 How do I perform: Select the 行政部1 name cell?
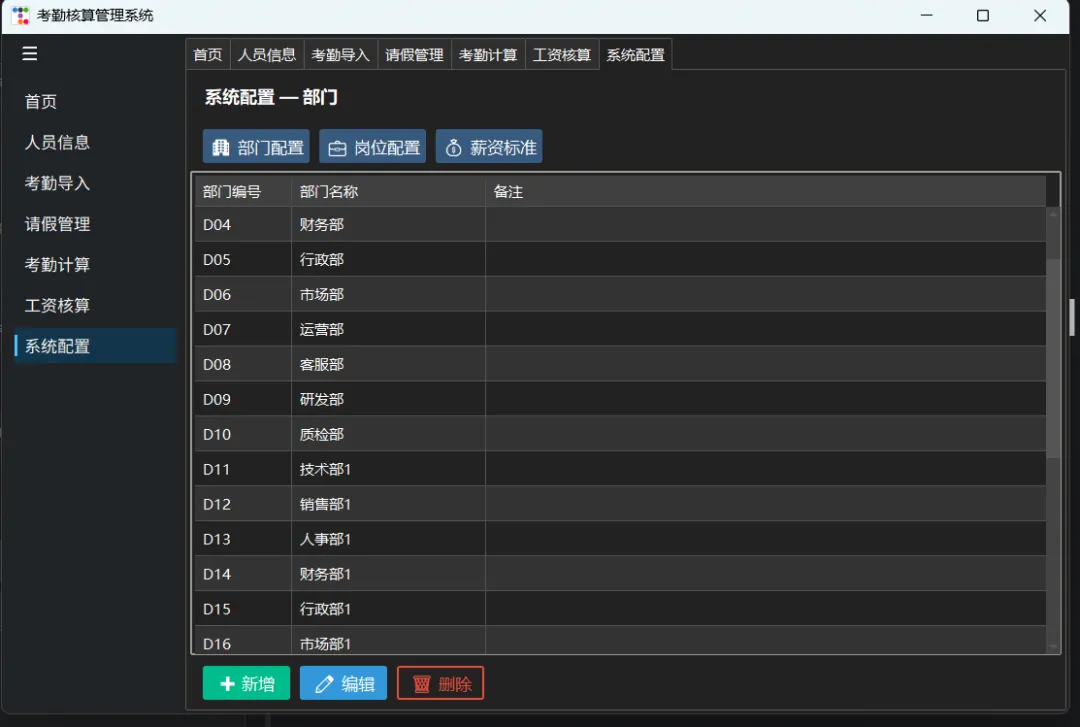point(388,609)
